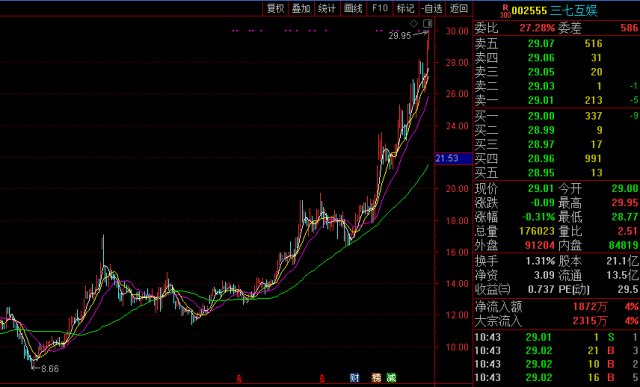Screen dimensions: 640x387
Task: Open the 复权 adjustment menu
Action: (275, 8)
